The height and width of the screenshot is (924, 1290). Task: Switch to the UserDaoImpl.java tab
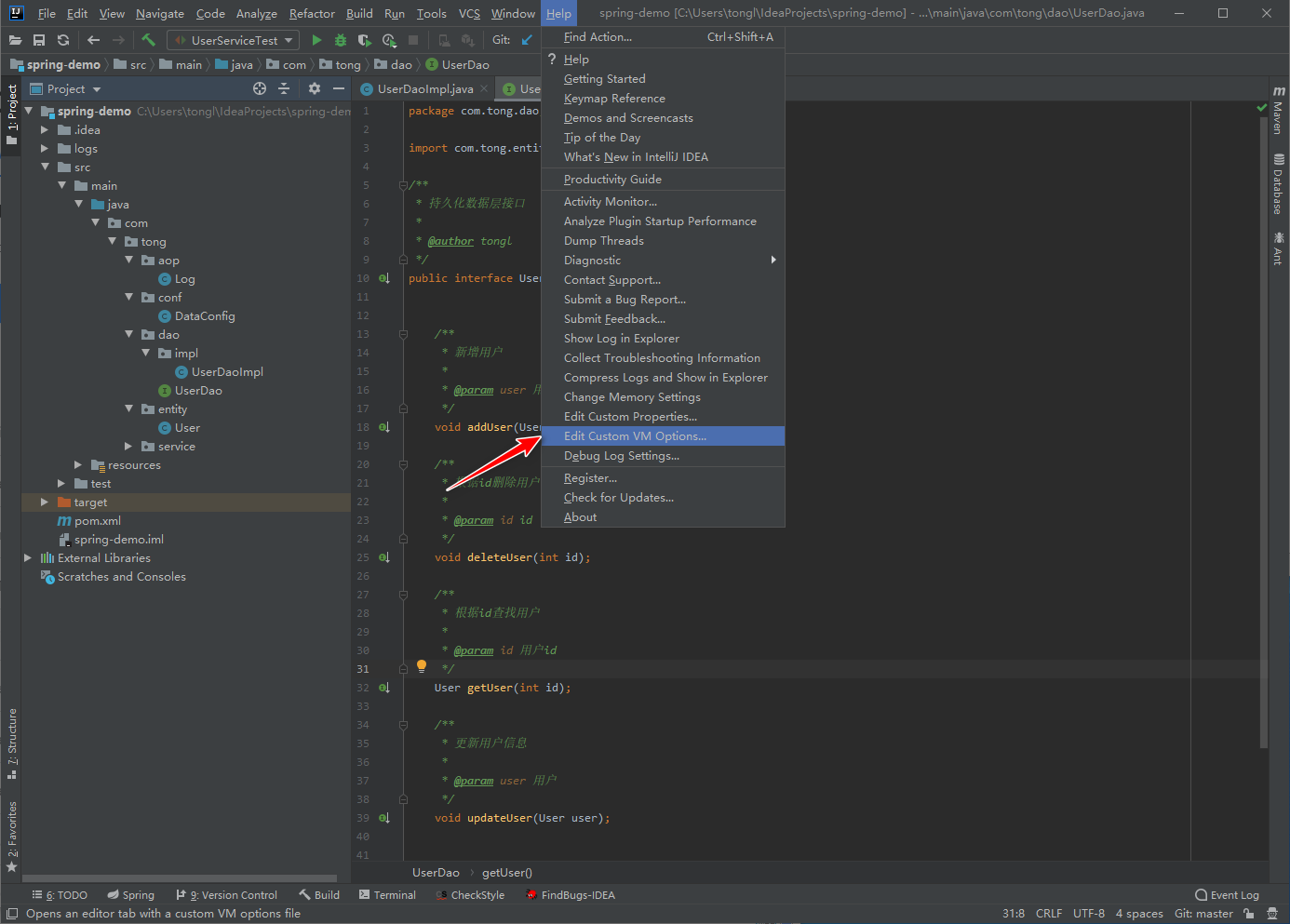tap(424, 89)
